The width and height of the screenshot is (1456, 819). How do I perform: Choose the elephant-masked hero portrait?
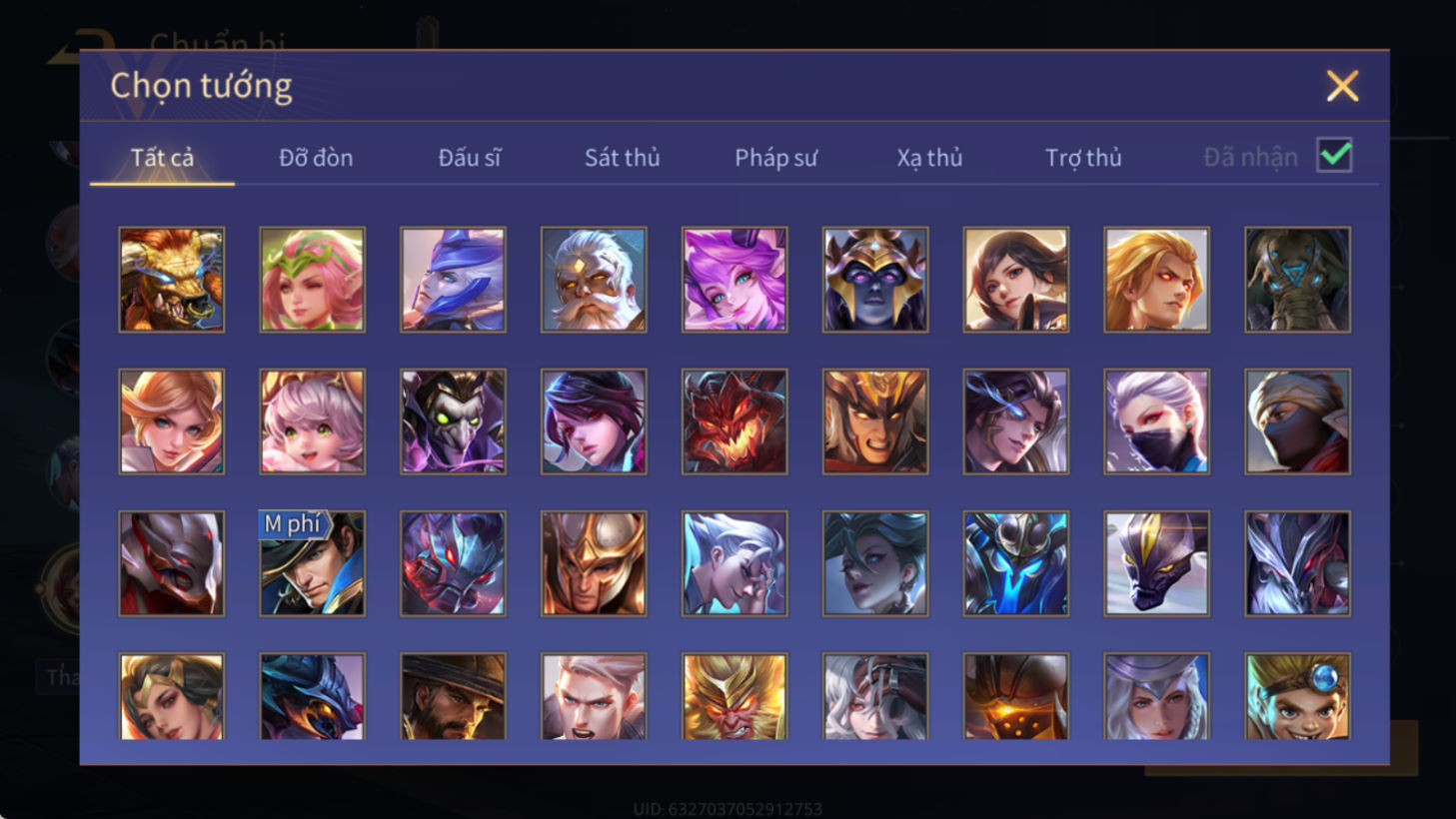click(x=1297, y=280)
